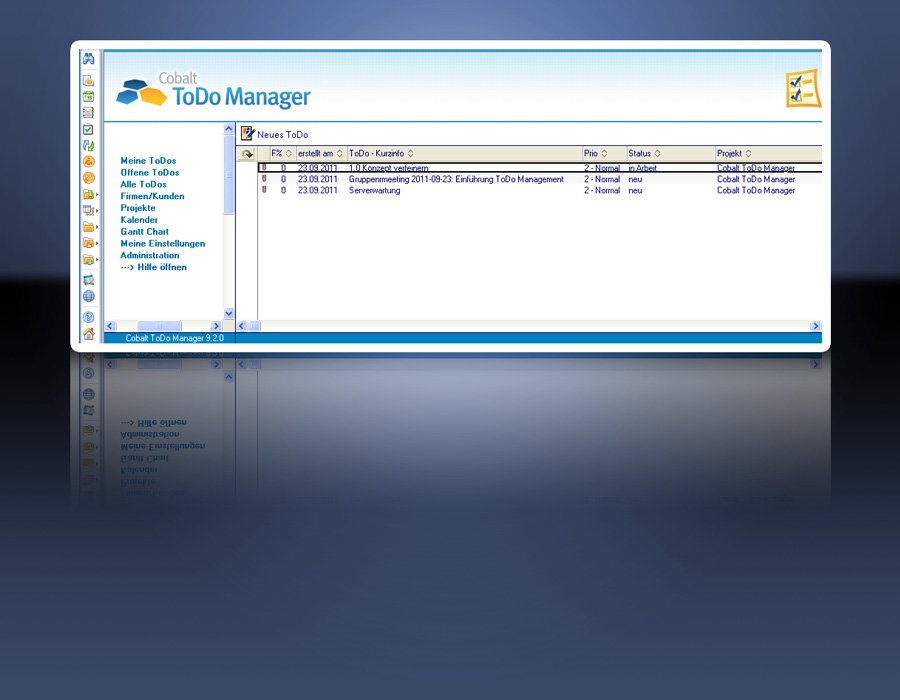Click the monitor screen icon in left toolbar
The width and height of the screenshot is (900, 700).
[x=88, y=280]
